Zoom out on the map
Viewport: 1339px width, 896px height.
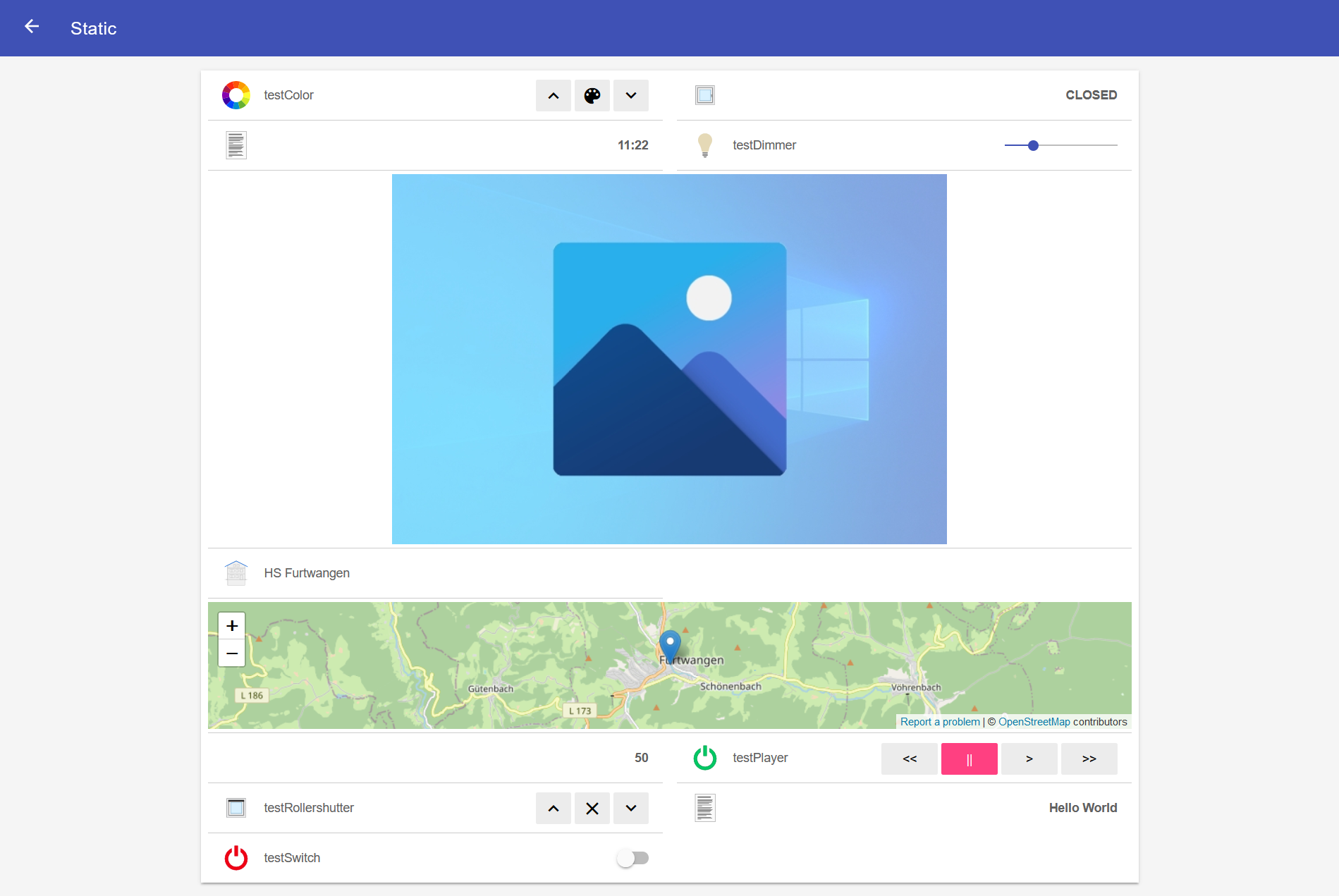(x=232, y=653)
